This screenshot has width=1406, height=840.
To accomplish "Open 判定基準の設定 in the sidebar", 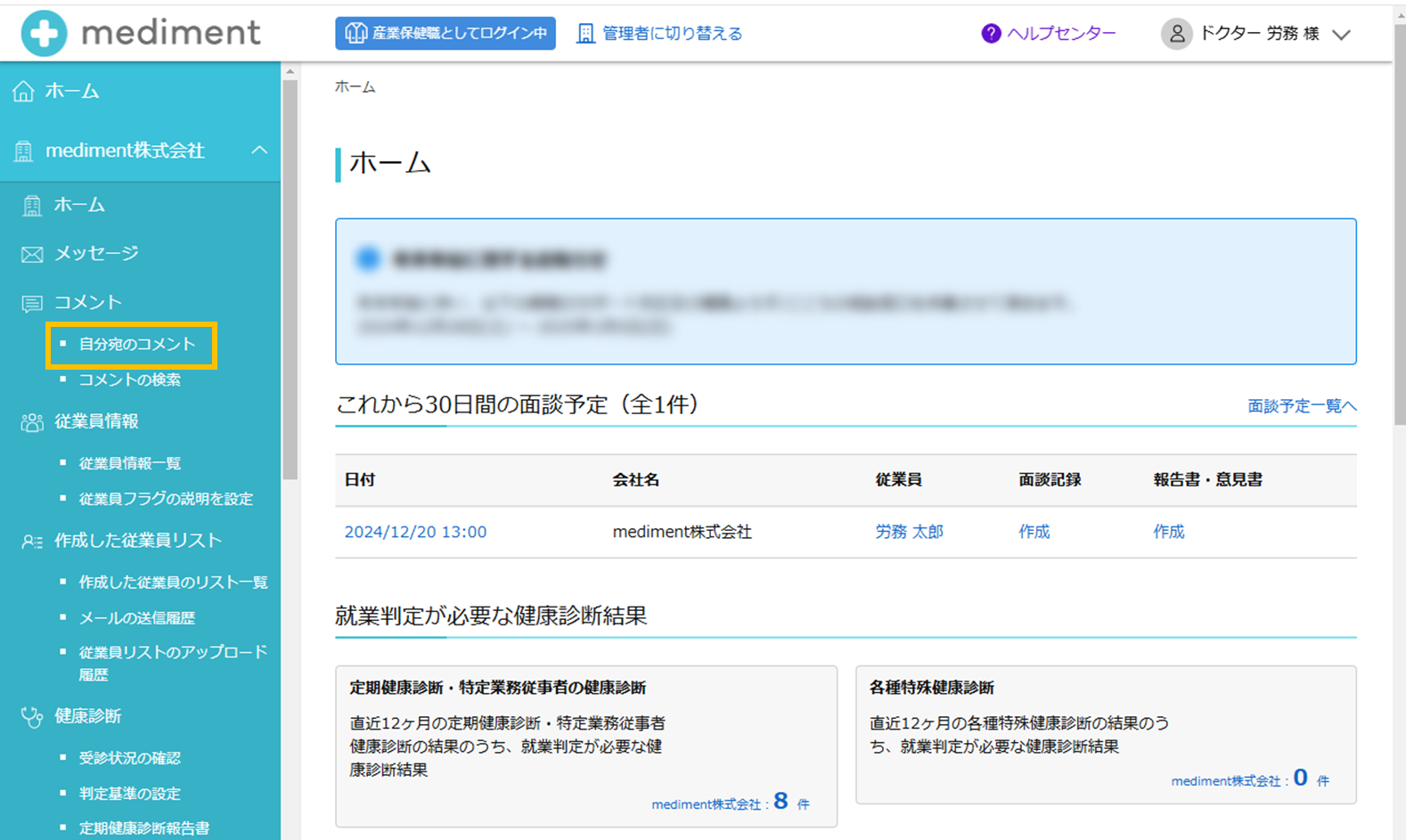I will [129, 794].
